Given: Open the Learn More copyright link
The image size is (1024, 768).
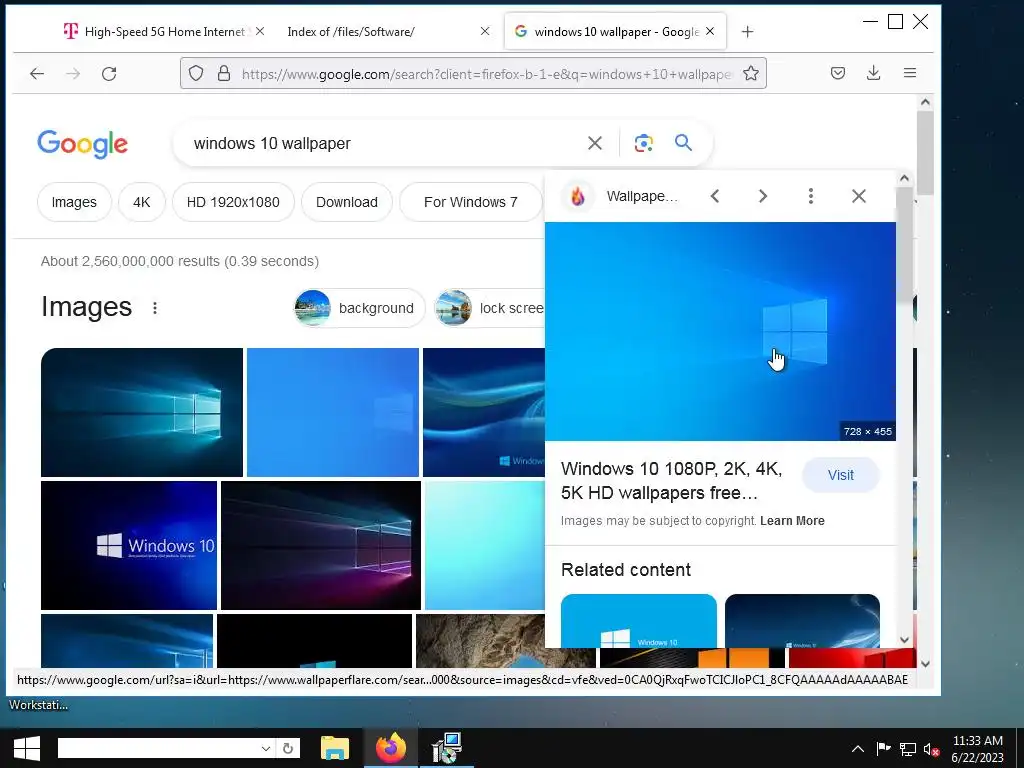Looking at the screenshot, I should pos(792,520).
